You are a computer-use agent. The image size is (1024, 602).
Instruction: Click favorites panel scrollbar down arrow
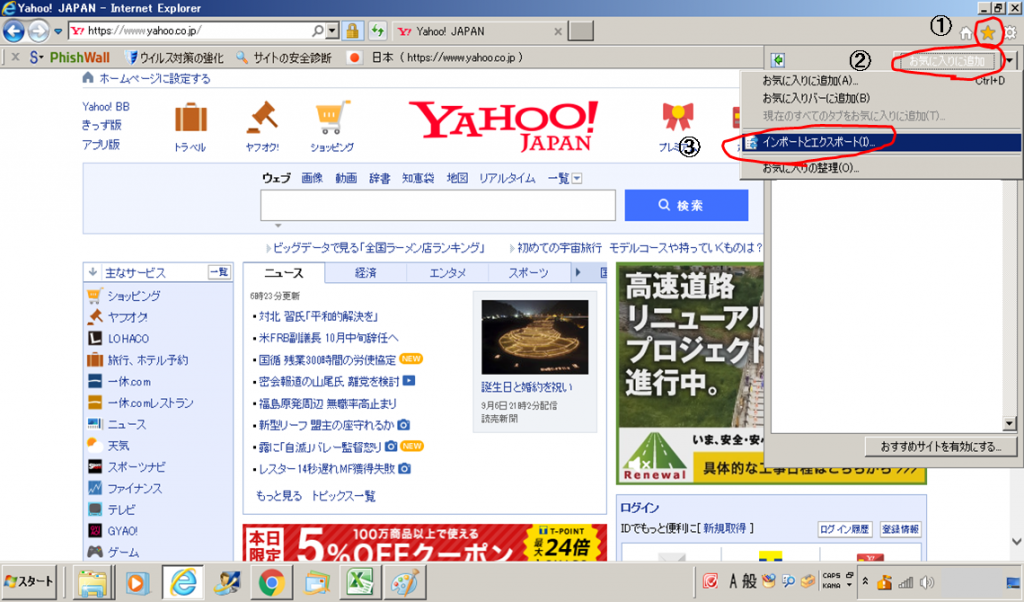coord(1009,423)
